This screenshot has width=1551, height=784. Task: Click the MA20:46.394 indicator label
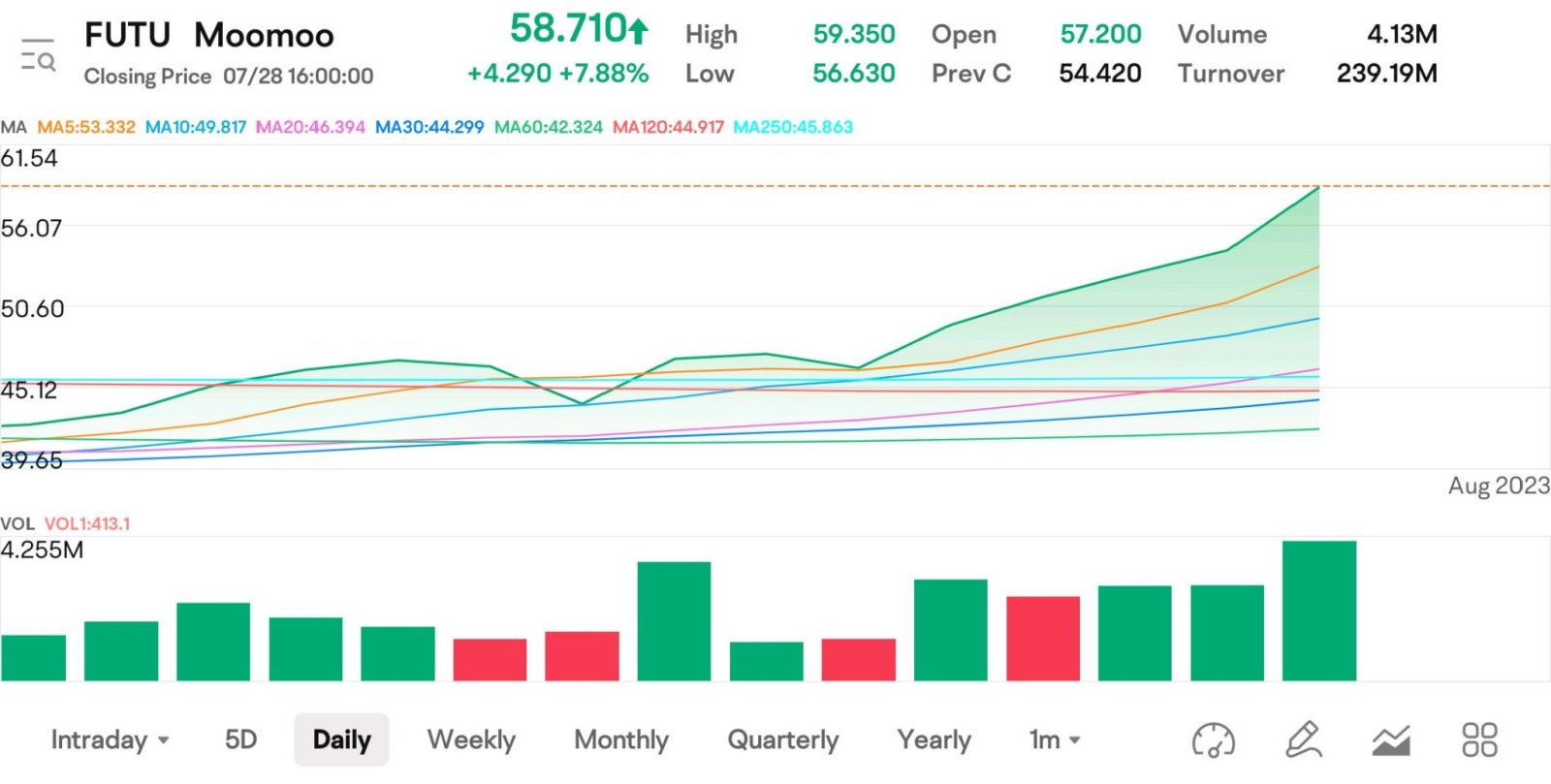coord(310,127)
